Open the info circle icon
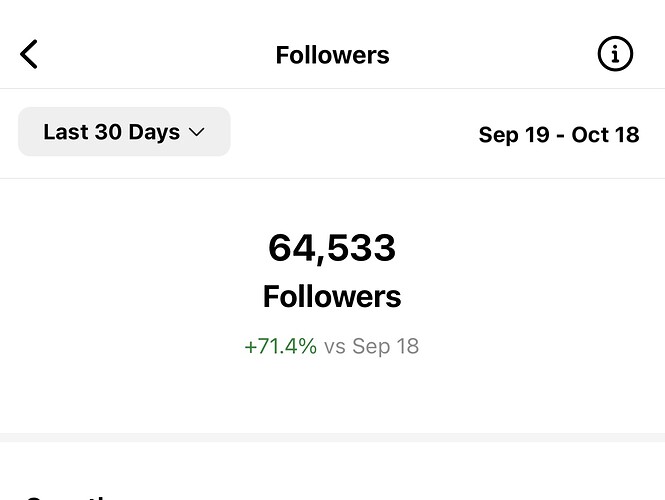The width and height of the screenshot is (665, 500). (615, 54)
